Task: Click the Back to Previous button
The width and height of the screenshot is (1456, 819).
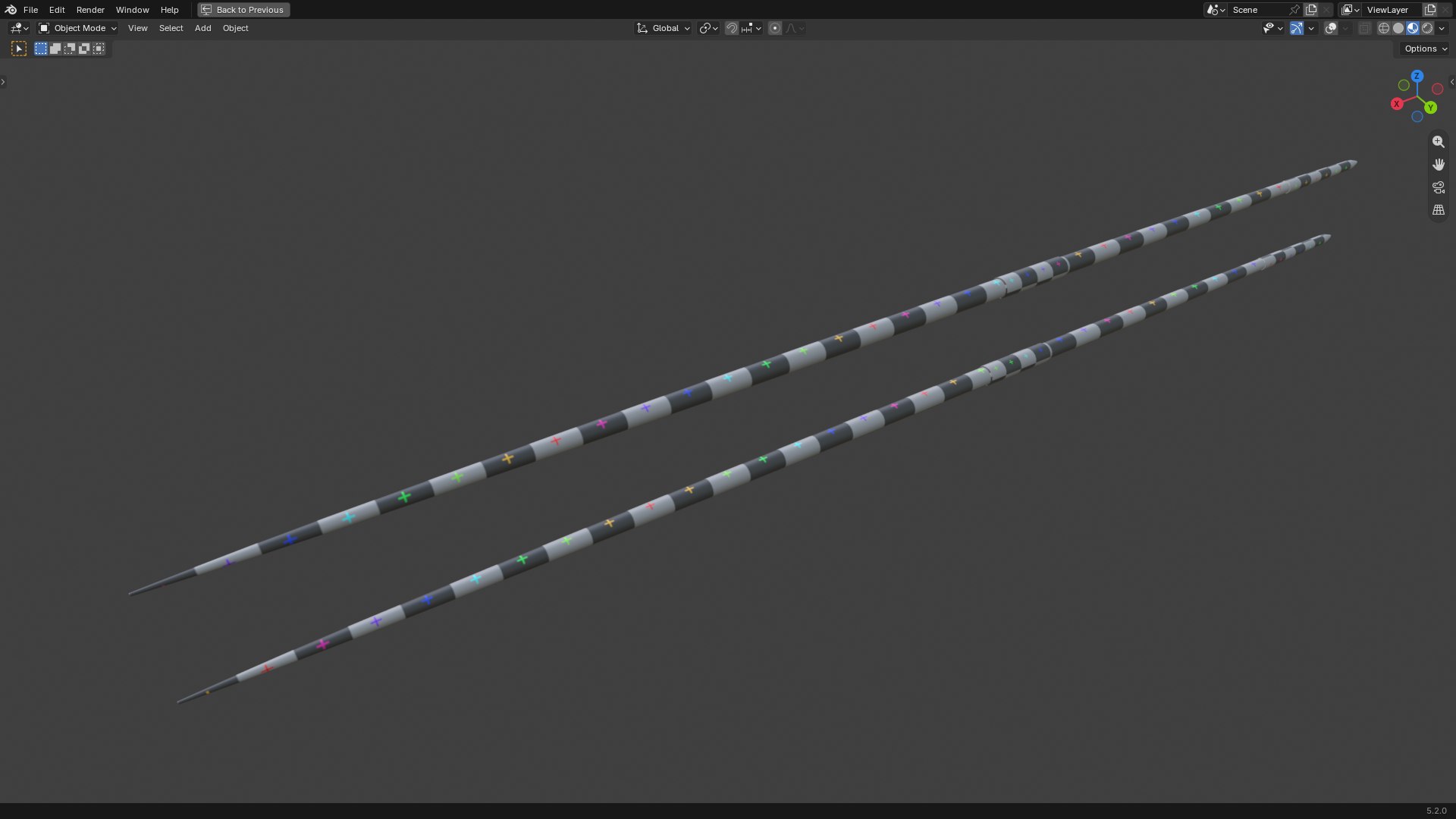Action: coord(243,10)
